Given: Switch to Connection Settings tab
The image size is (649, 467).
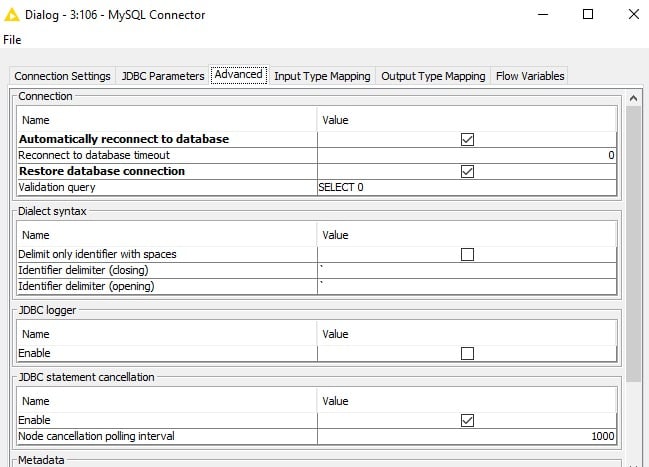Looking at the screenshot, I should 62,76.
